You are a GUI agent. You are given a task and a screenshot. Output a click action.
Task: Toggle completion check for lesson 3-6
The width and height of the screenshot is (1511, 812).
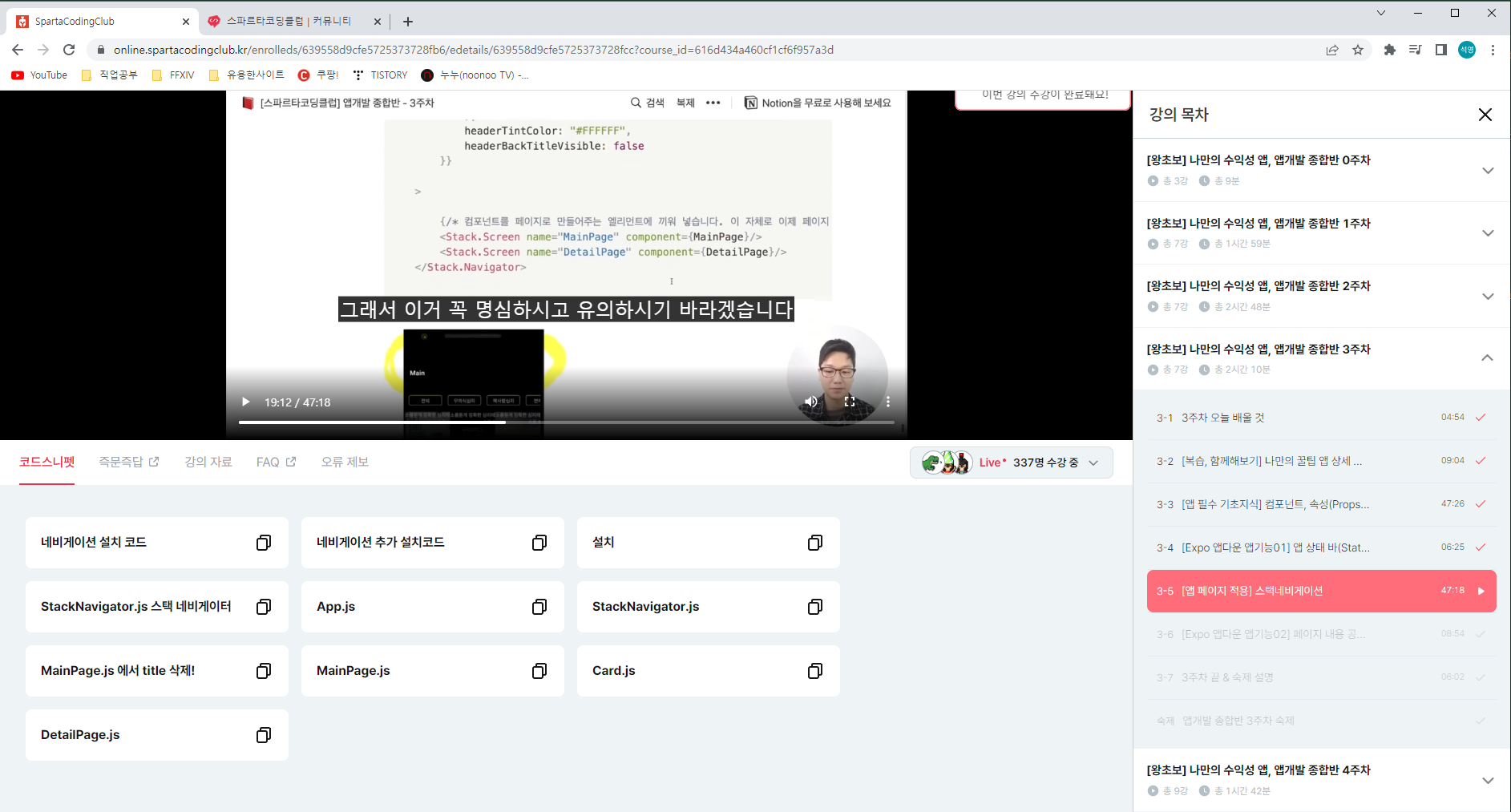pos(1481,634)
